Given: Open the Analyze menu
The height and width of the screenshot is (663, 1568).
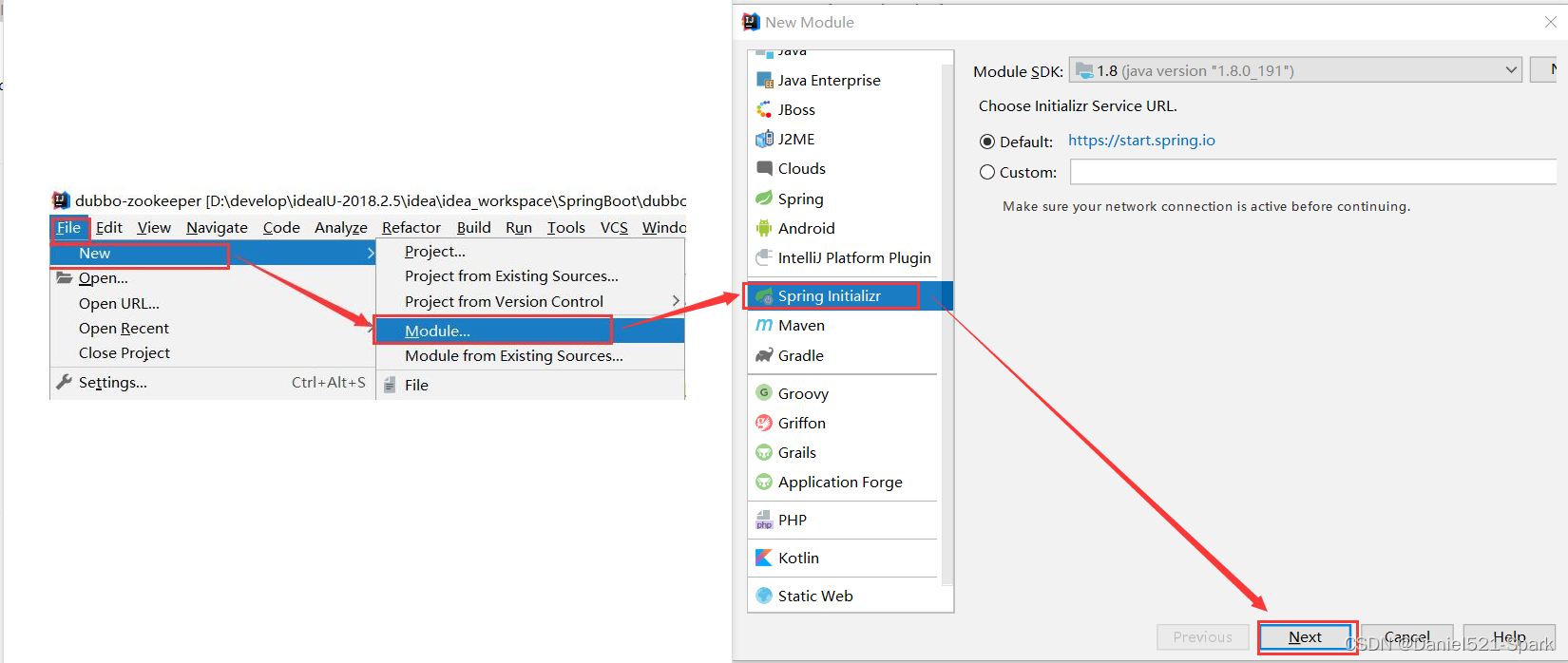Looking at the screenshot, I should [341, 227].
